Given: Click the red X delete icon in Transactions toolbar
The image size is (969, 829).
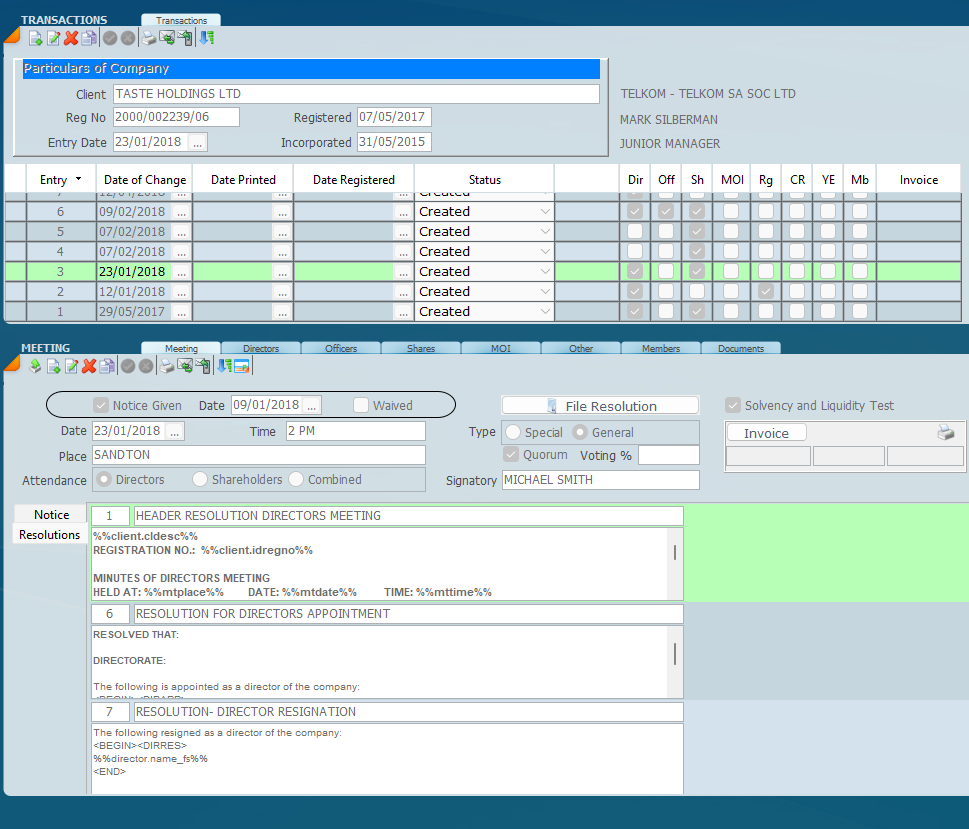Looking at the screenshot, I should (71, 38).
